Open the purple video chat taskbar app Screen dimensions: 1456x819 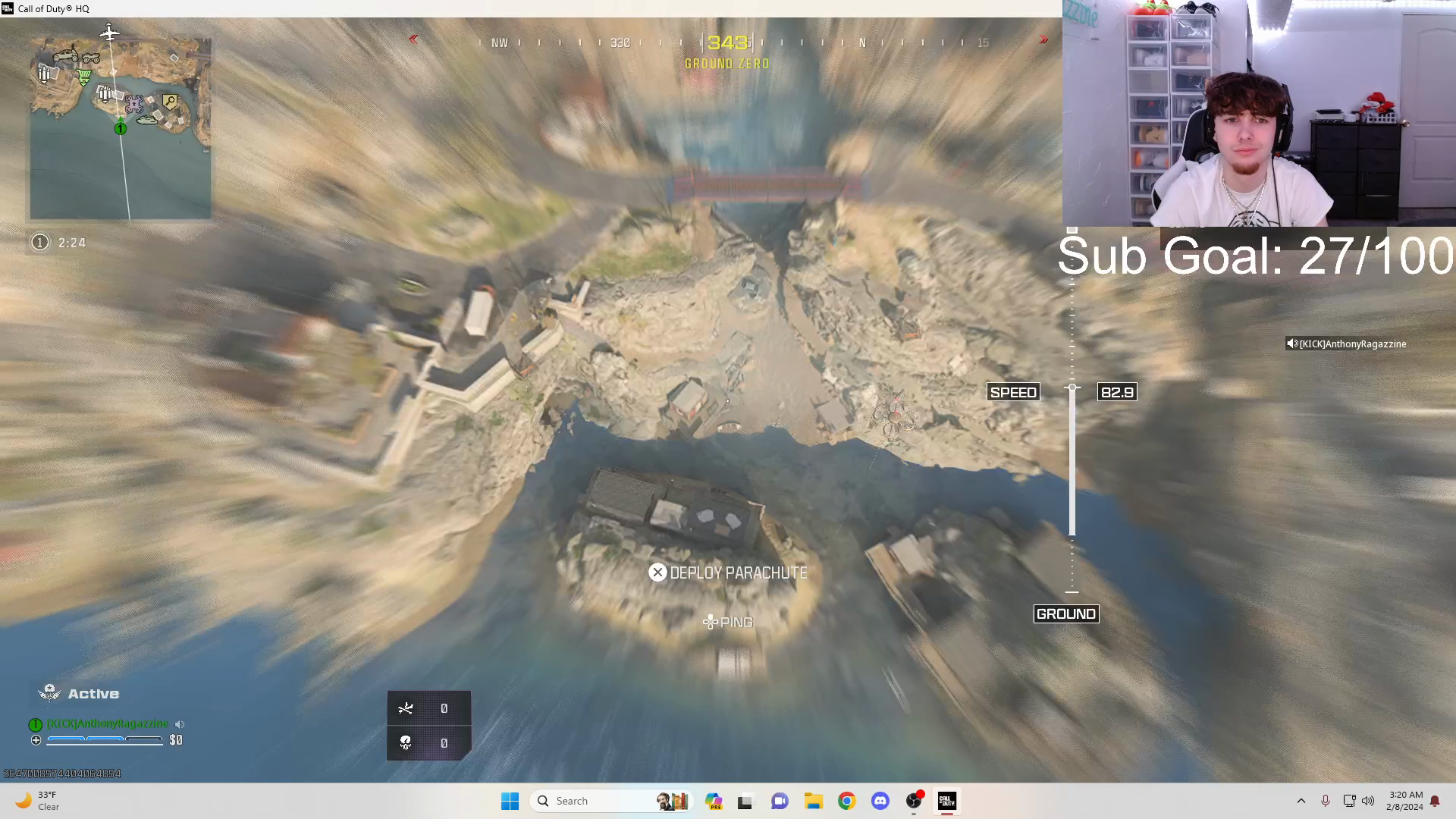click(x=780, y=801)
